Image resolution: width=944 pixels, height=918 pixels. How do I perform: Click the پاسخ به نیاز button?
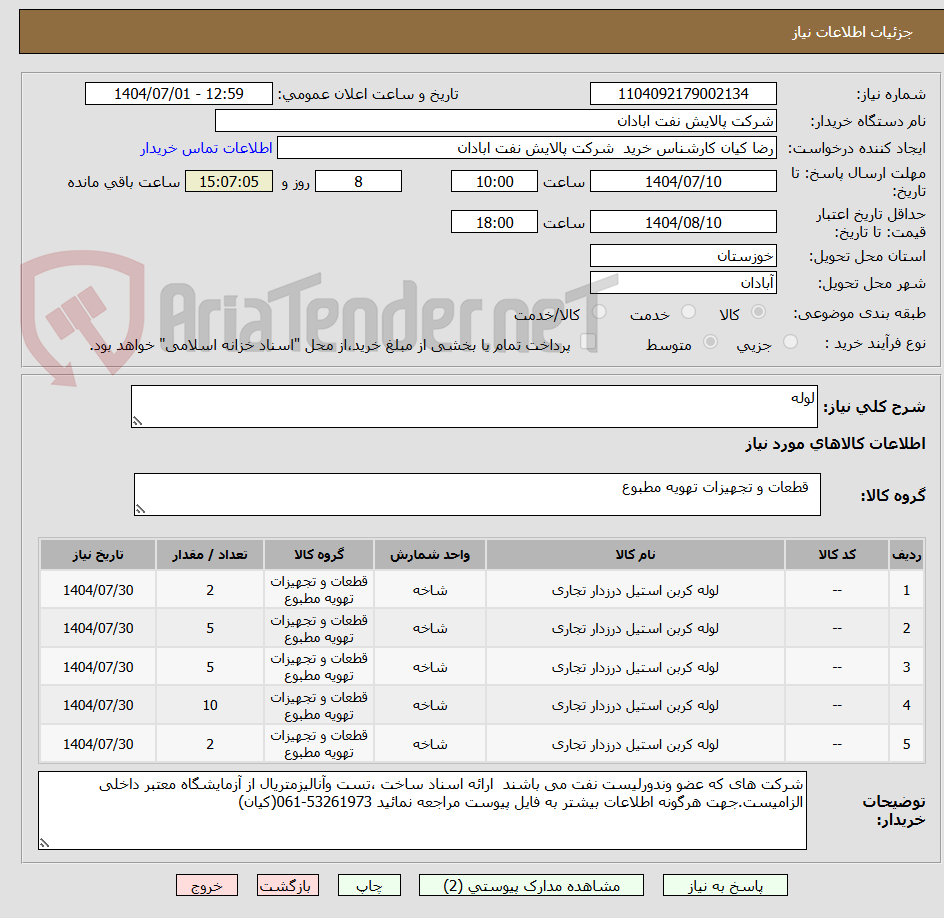coord(725,885)
